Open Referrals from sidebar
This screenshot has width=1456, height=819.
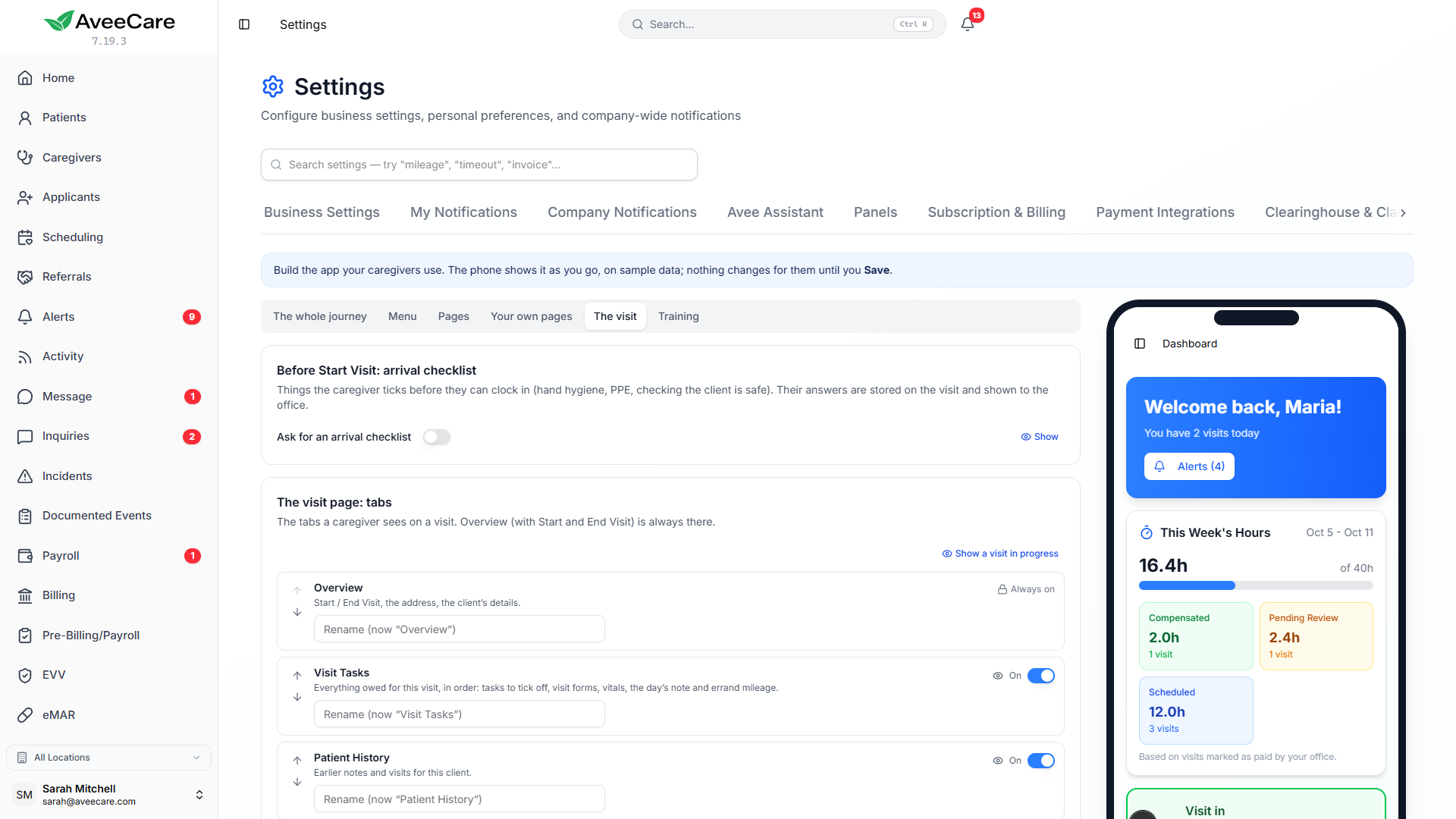click(108, 277)
